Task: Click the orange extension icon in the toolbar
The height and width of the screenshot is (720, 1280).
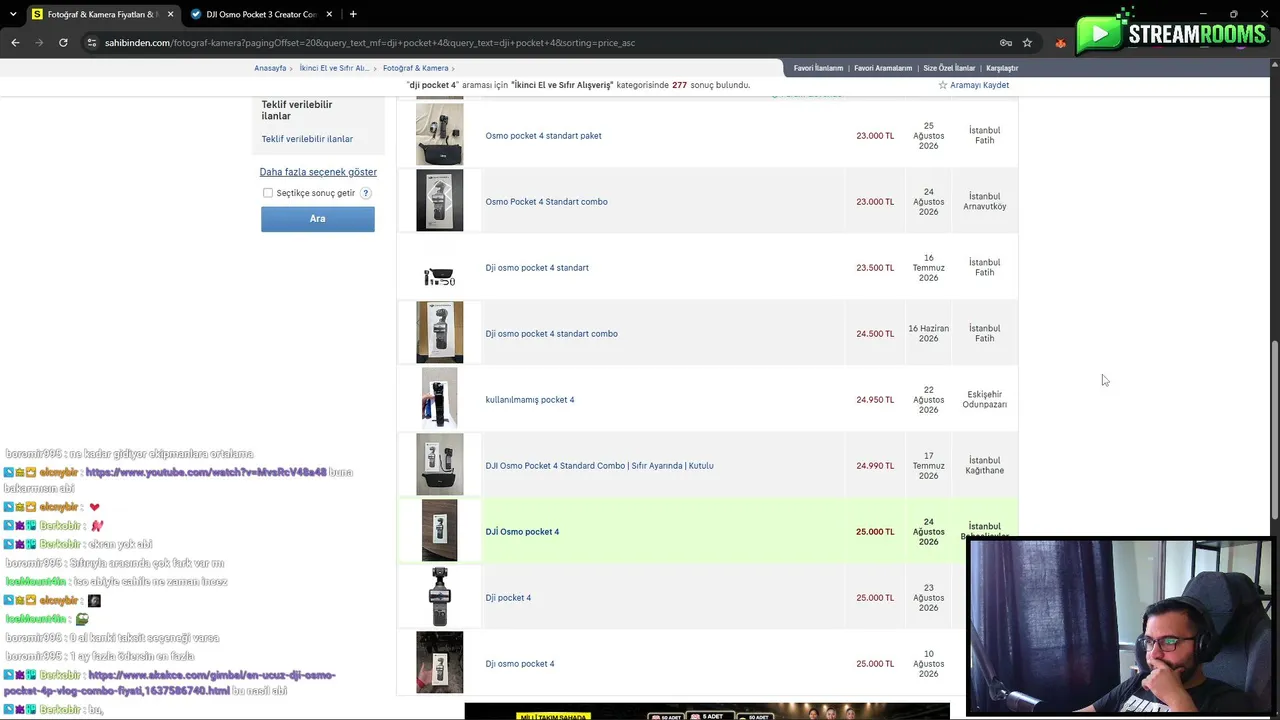Action: tap(1060, 43)
